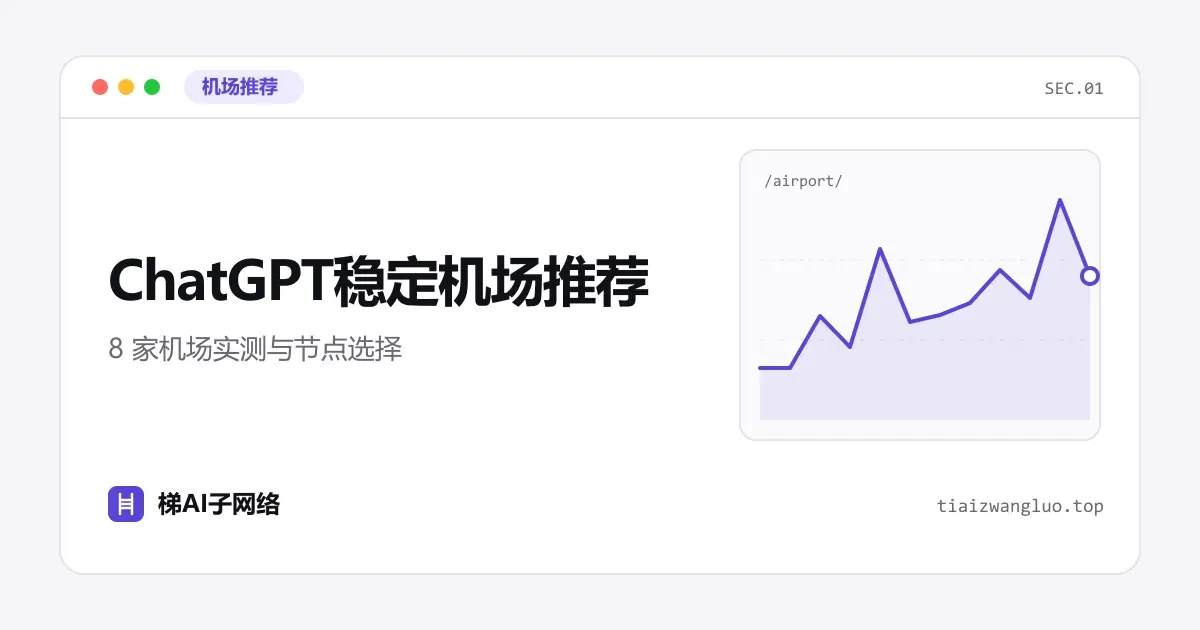The width and height of the screenshot is (1200, 630).
Task: Click the /airport/ path label
Action: [803, 181]
